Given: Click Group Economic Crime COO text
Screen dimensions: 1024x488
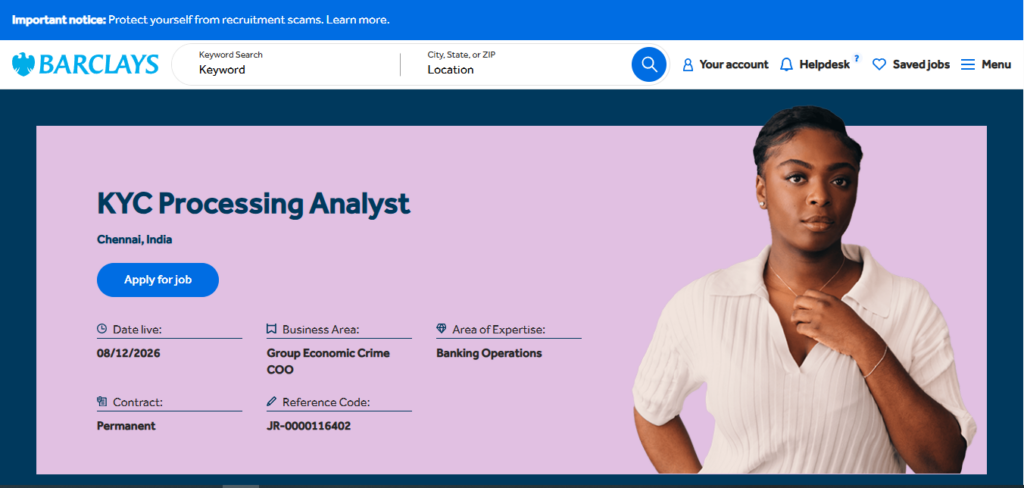Looking at the screenshot, I should pos(328,361).
